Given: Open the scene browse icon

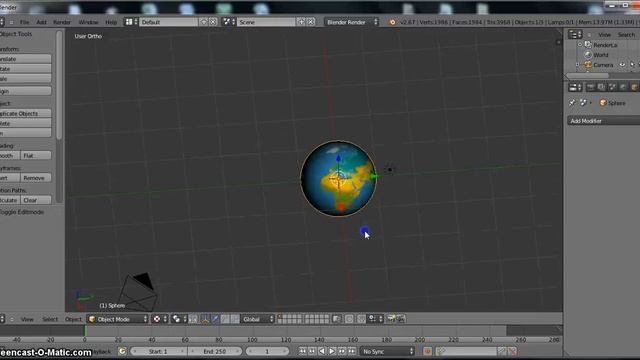Looking at the screenshot, I should (x=229, y=22).
